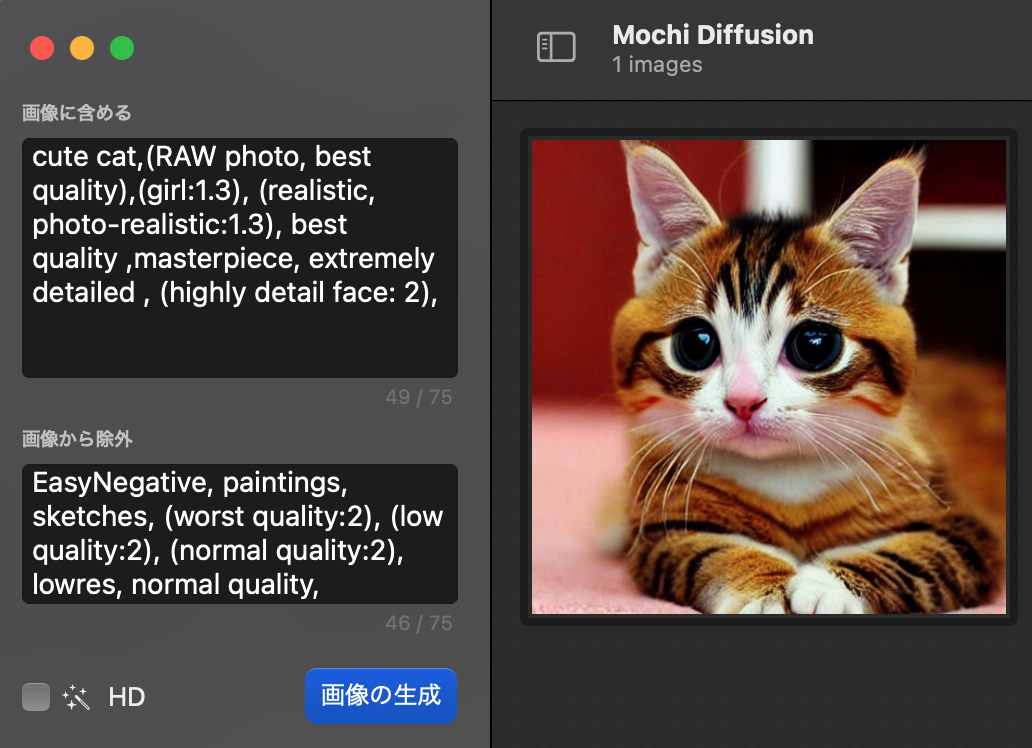Click the 49 / 75 token counter
Viewport: 1032px width, 748px height.
tap(418, 397)
